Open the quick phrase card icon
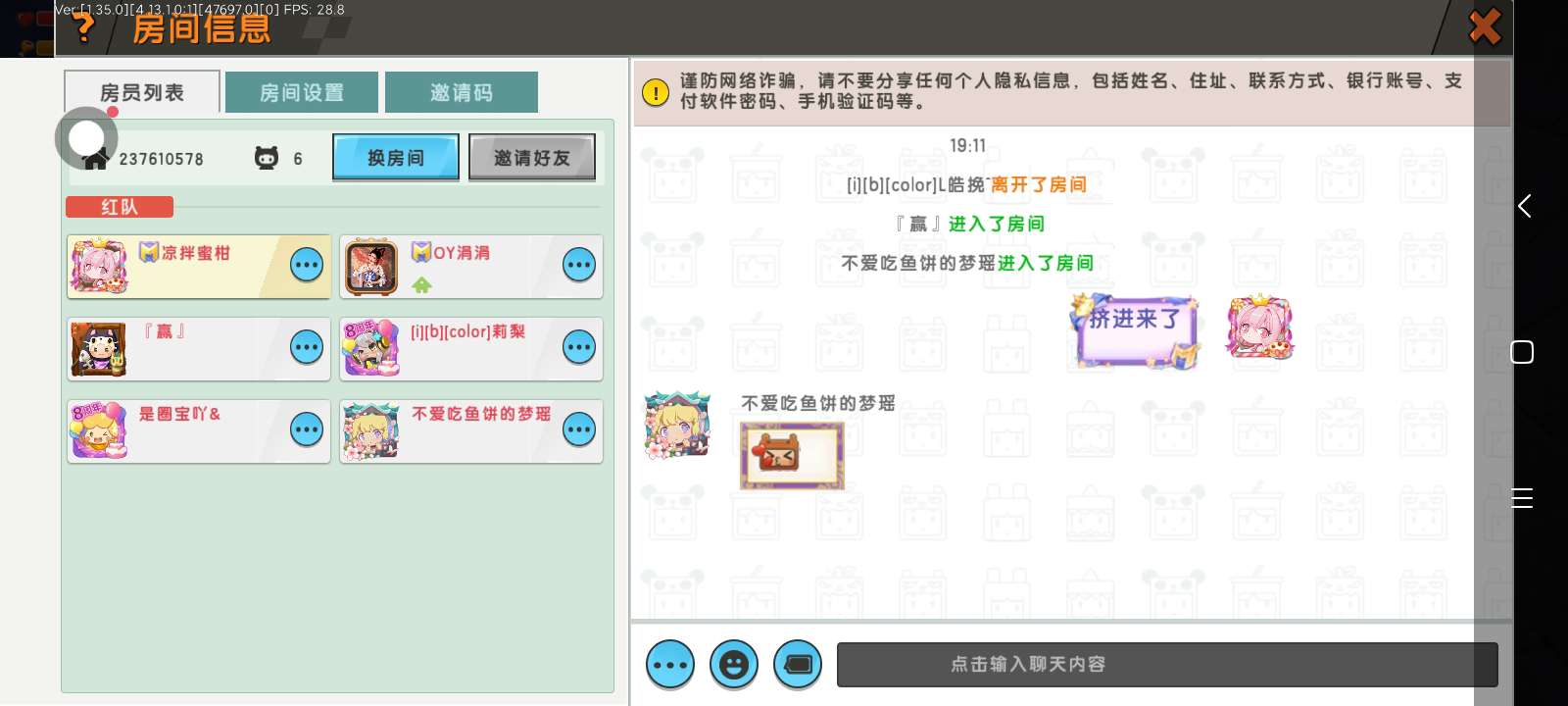 798,665
